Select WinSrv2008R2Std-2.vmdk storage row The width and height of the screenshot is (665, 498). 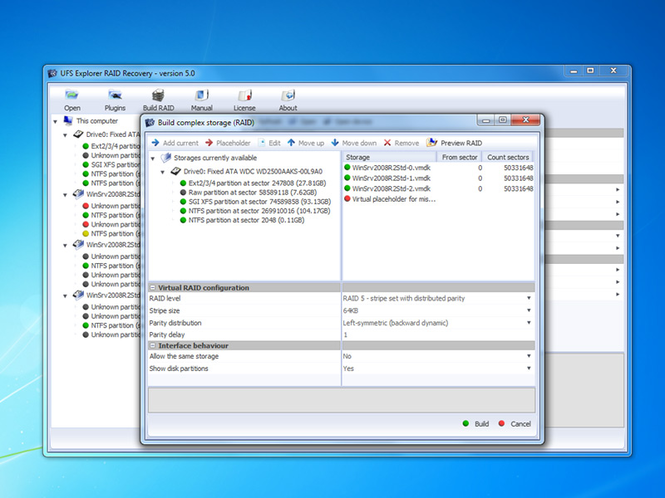(x=439, y=188)
